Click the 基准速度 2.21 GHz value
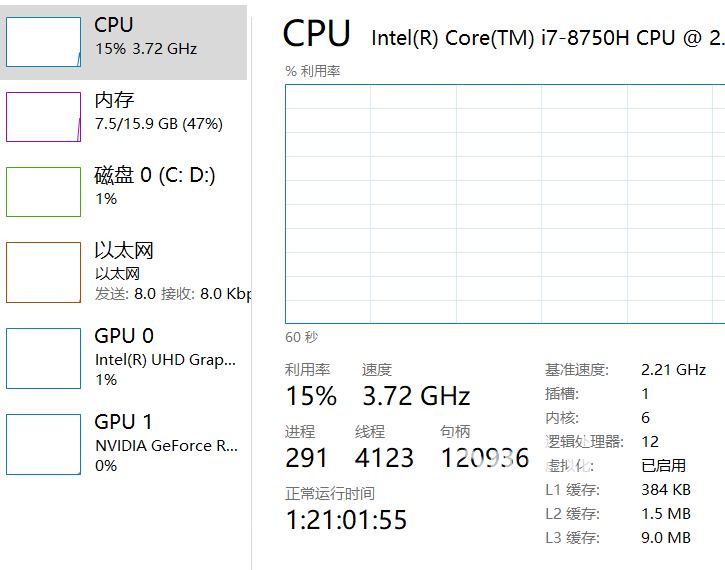 (x=673, y=370)
